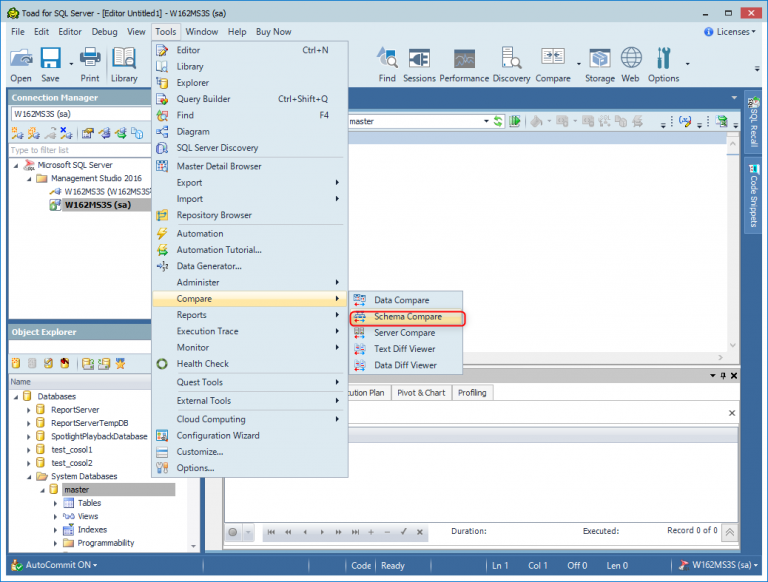768x582 pixels.
Task: Click the Type to filter list field
Action: click(80, 150)
